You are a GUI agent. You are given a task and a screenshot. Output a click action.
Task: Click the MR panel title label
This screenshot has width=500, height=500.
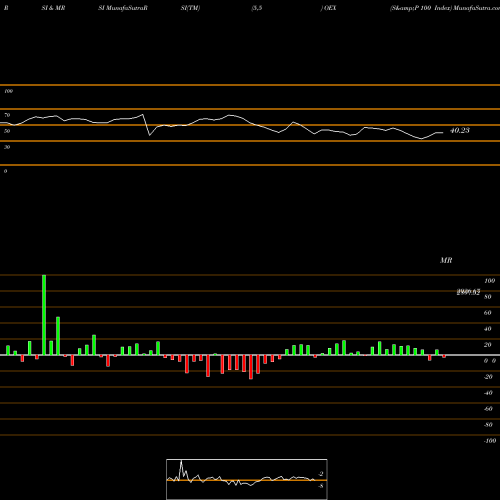coord(446,260)
